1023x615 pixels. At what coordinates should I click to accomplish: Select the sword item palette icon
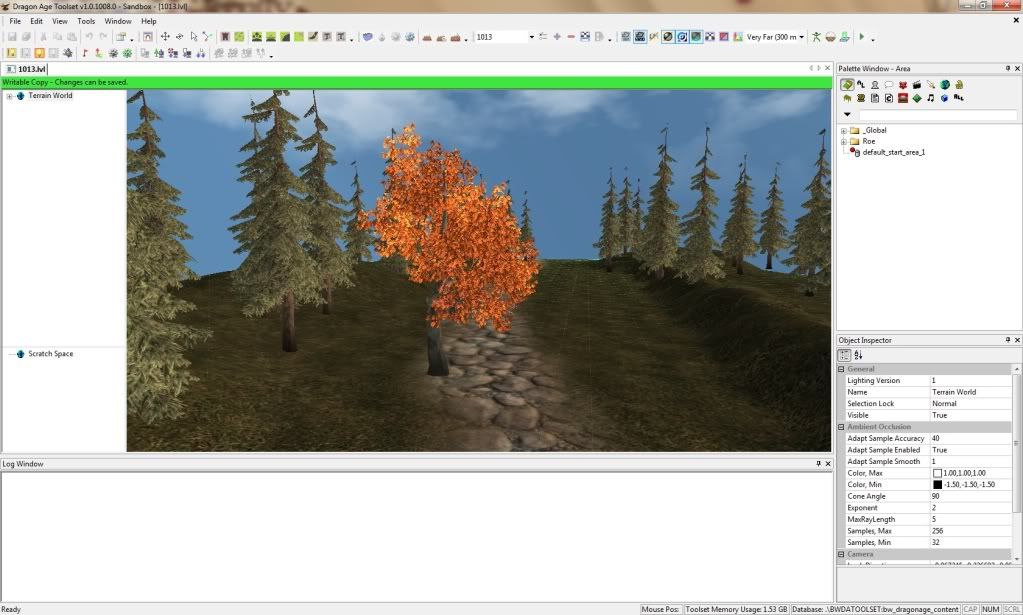(x=931, y=85)
